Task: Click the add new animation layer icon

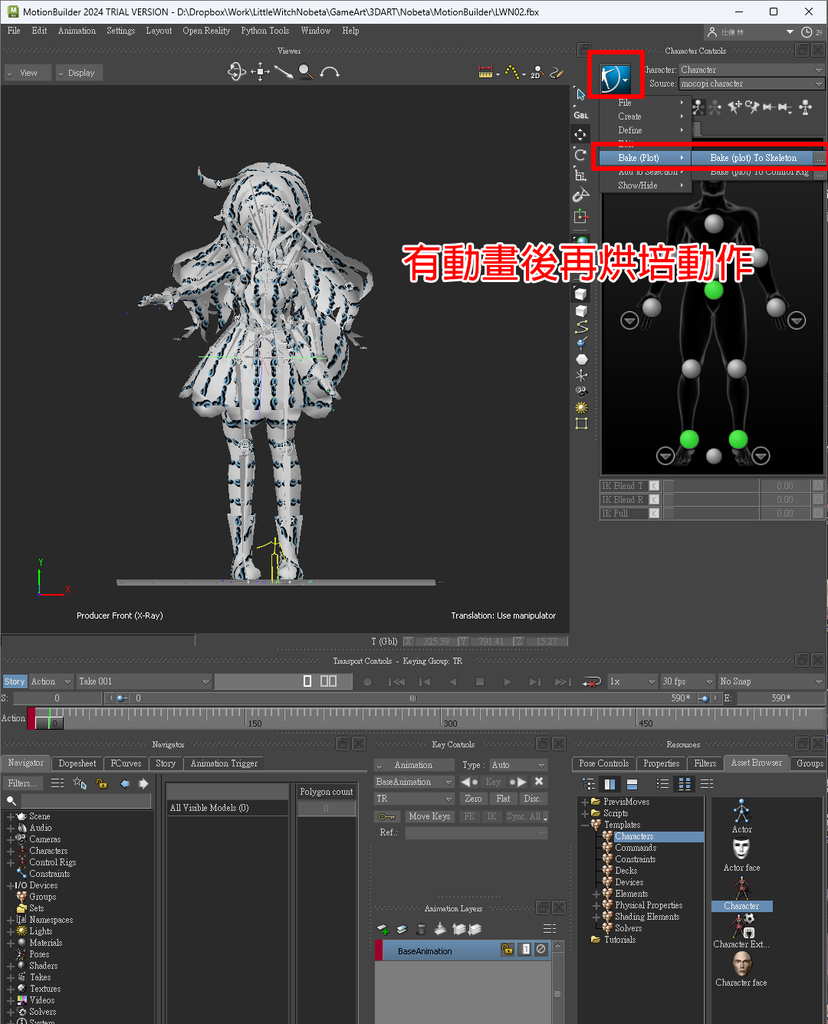Action: tap(383, 929)
